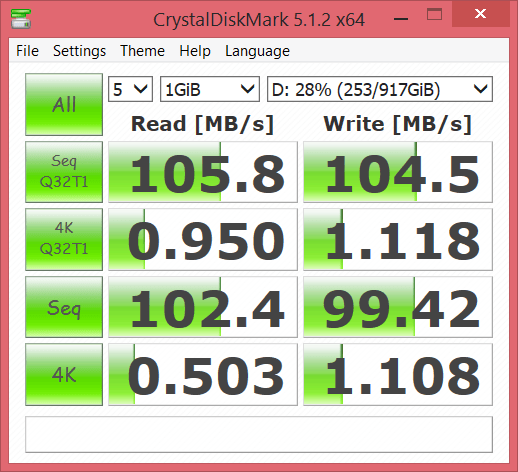Click the empty comment field at bottom
518x472 pixels.
(x=259, y=434)
